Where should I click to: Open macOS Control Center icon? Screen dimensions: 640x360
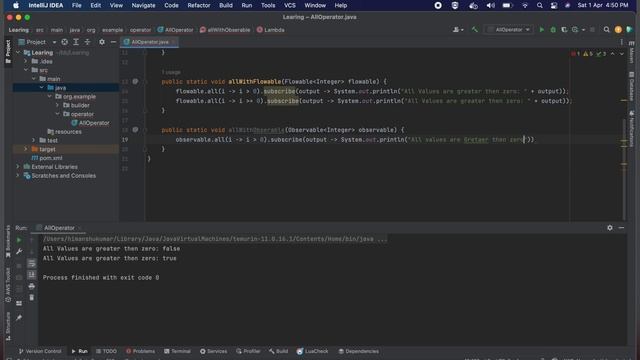coord(554,5)
